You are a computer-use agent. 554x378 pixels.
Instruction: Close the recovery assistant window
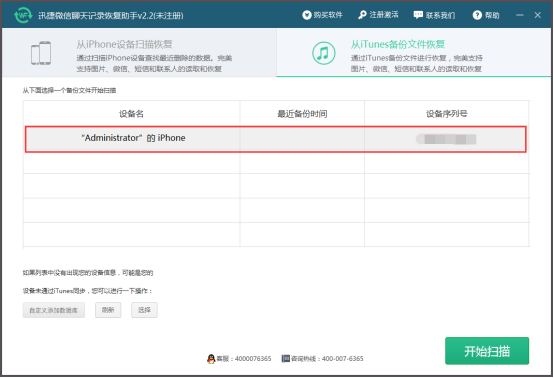tap(538, 15)
